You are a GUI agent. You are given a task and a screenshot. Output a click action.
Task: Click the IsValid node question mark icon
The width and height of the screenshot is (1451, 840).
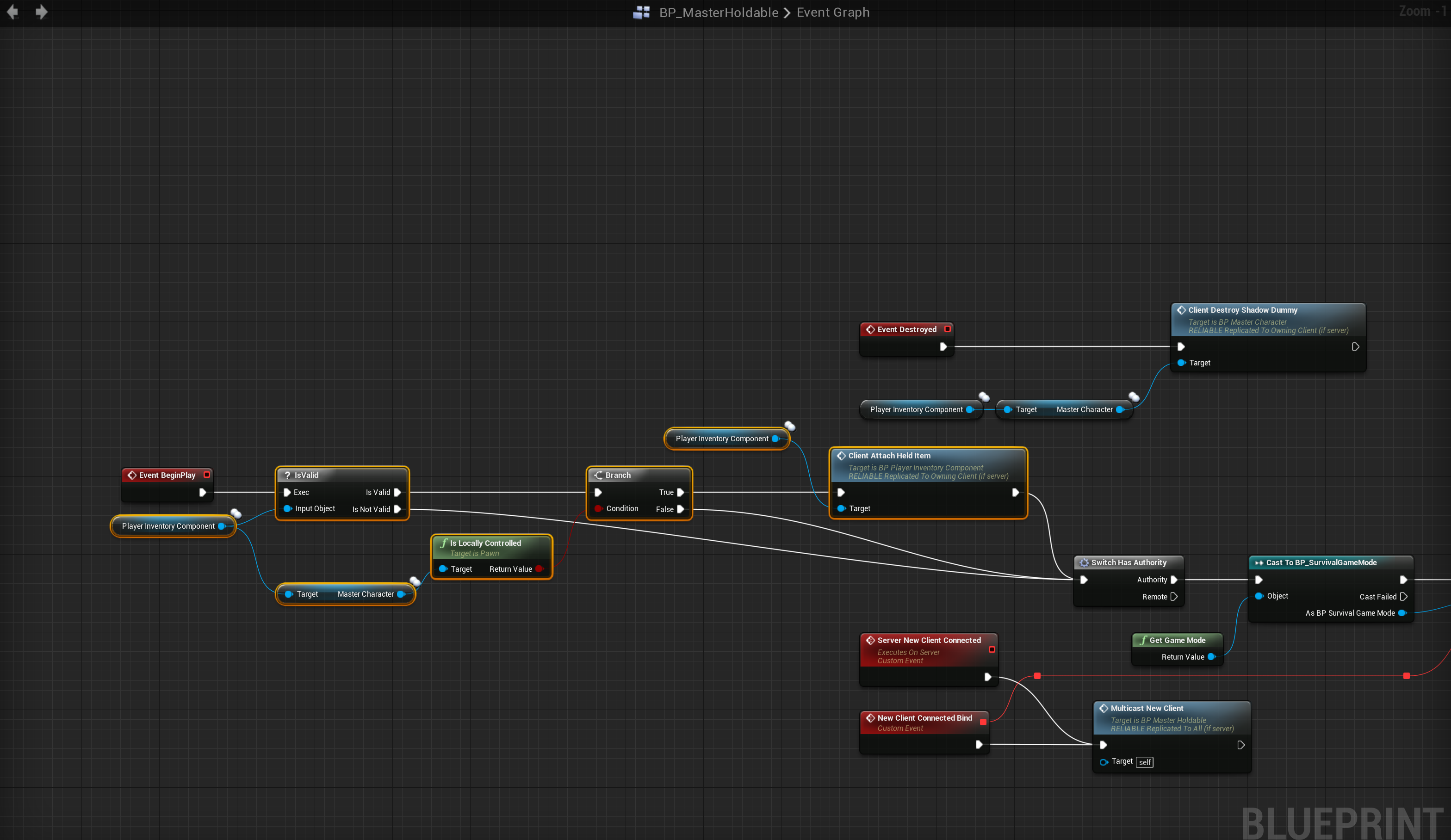[x=287, y=475]
